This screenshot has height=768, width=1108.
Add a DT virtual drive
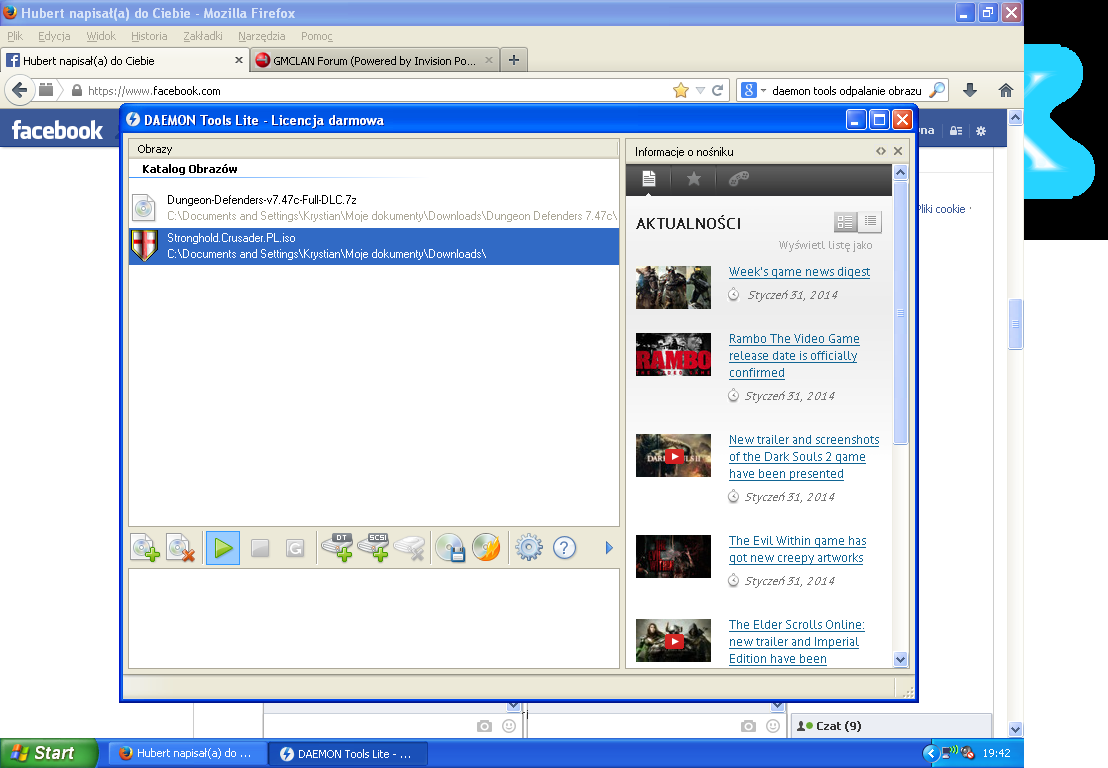click(x=337, y=548)
